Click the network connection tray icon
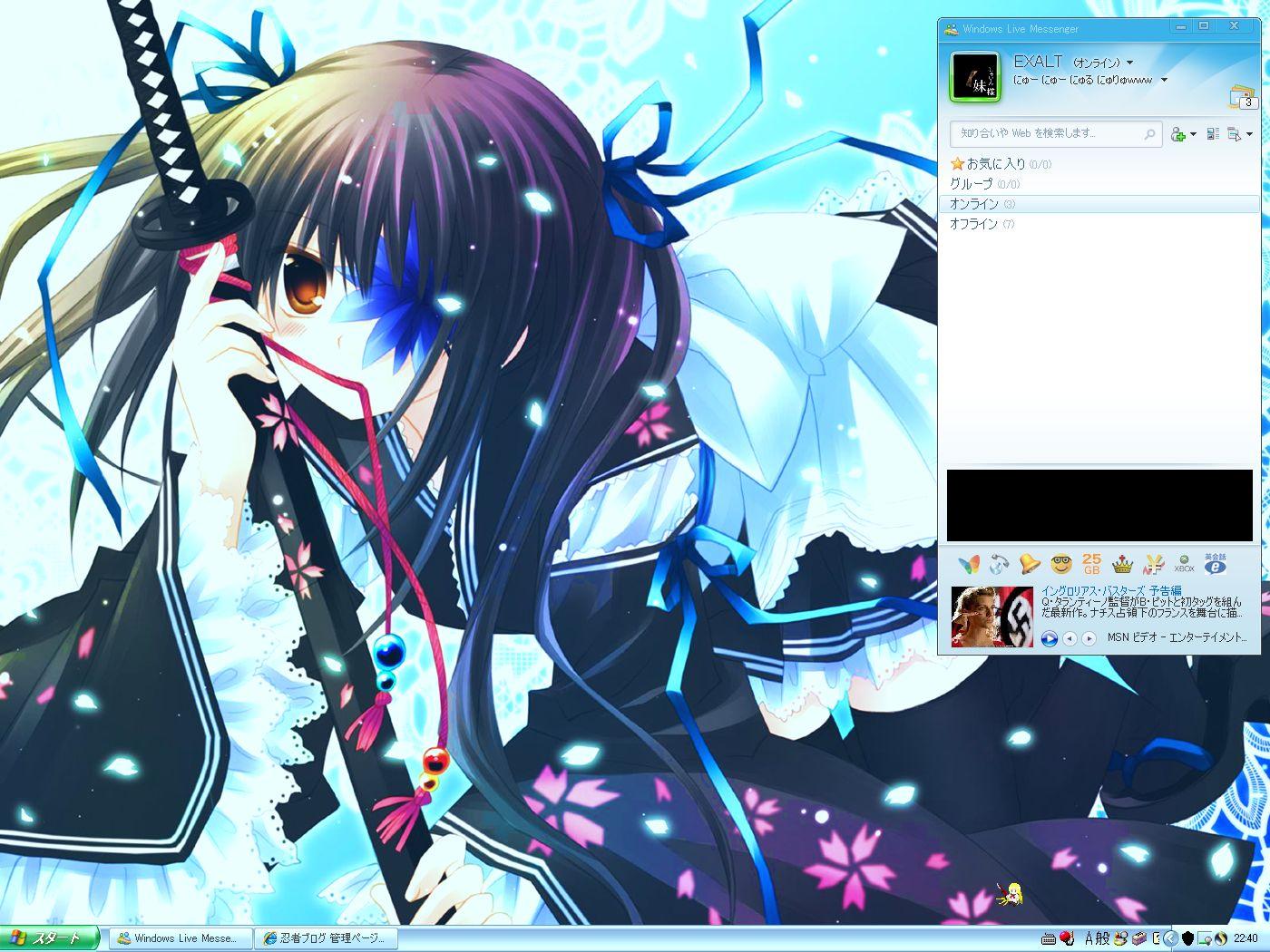Viewport: 1270px width, 952px height. pos(1205,938)
